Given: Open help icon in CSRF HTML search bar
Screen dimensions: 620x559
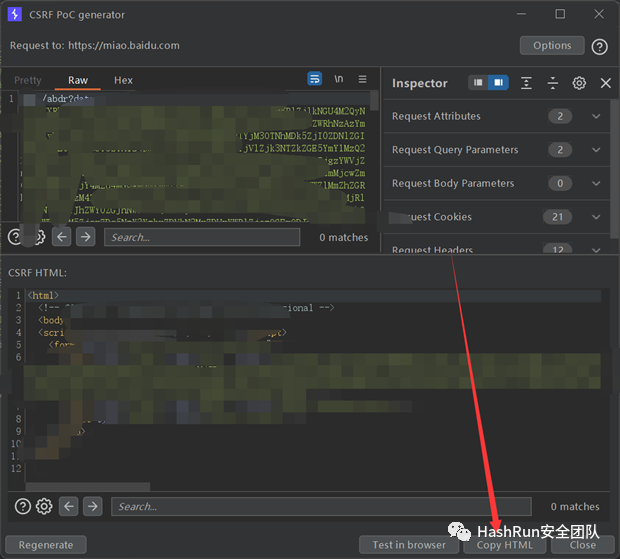Looking at the screenshot, I should [x=23, y=506].
